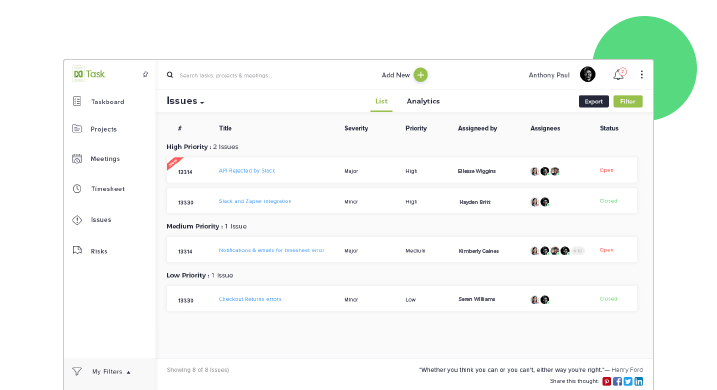Viewport: 717px width, 390px height.
Task: Click assignee avatars for Slack and Zapier integration
Action: tap(540, 202)
